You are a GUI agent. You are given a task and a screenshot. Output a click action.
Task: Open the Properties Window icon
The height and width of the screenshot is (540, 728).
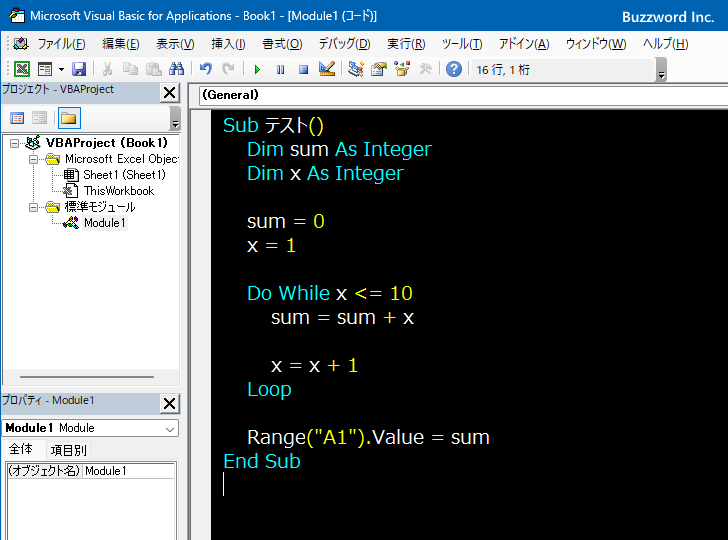coord(379,69)
